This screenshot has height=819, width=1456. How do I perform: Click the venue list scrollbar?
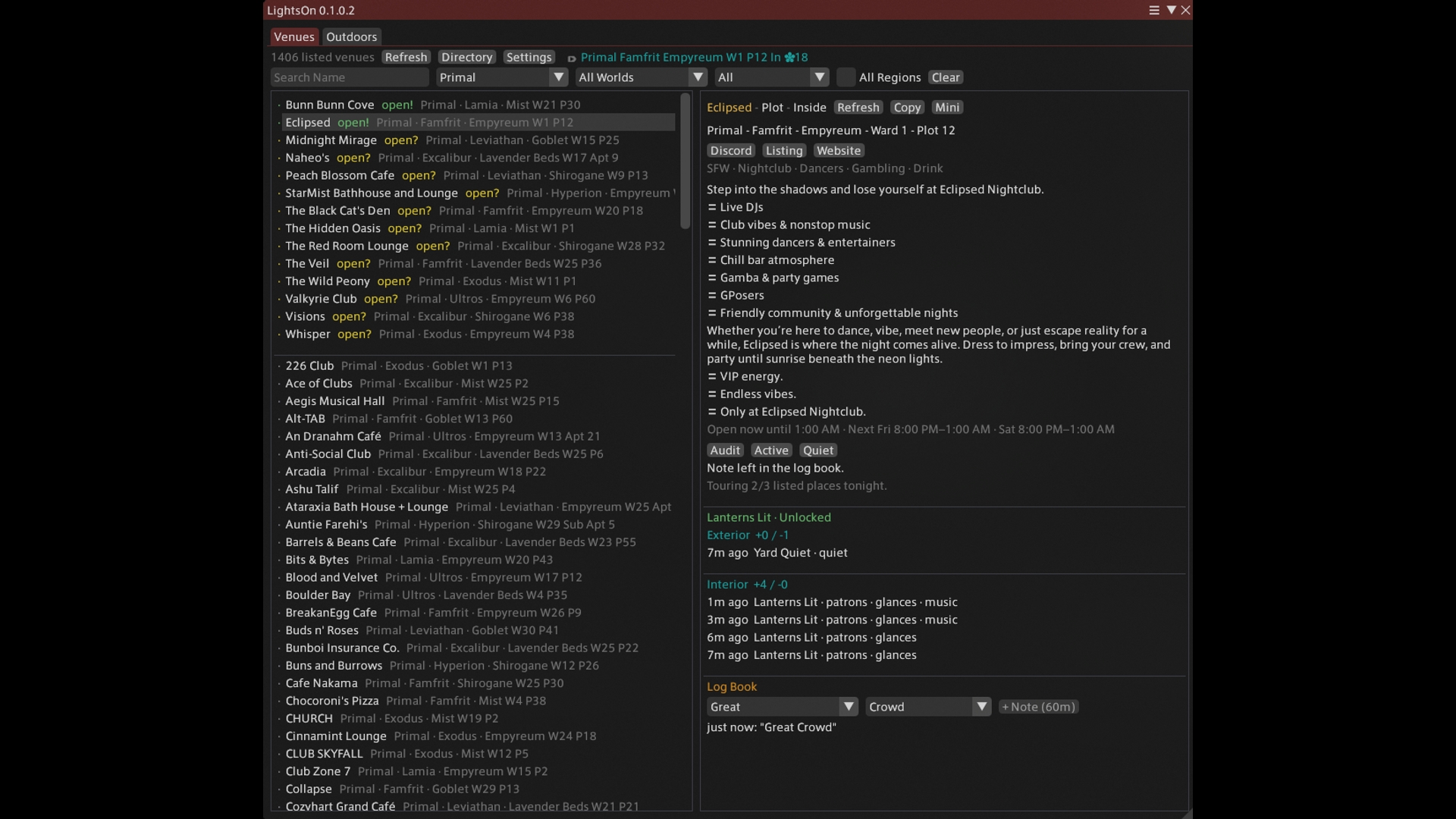[x=686, y=161]
